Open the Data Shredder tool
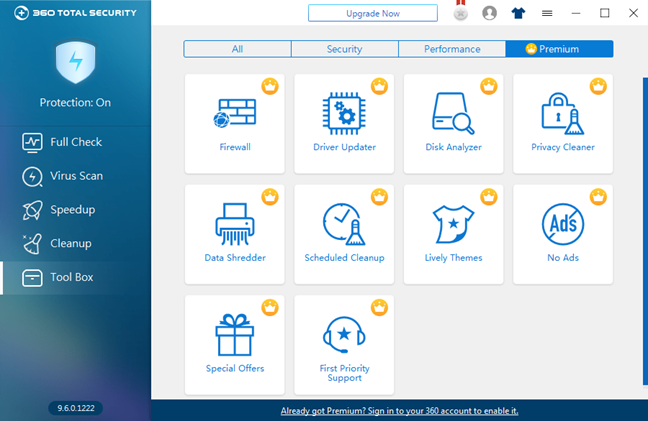Image resolution: width=648 pixels, height=421 pixels. pyautogui.click(x=235, y=234)
